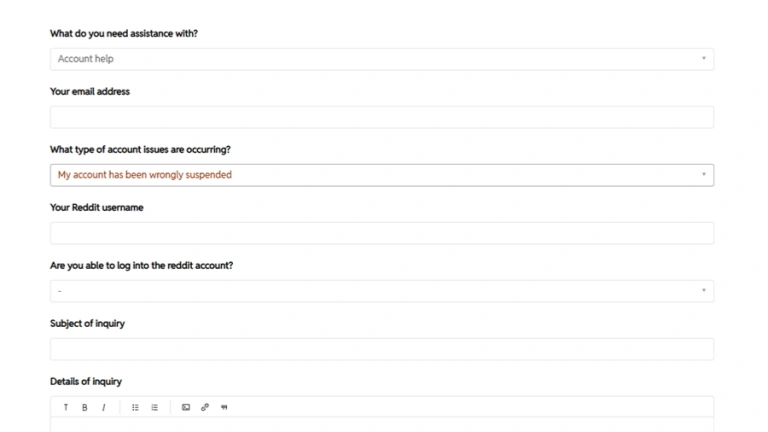Open the 'Account help' assistance dropdown

tap(381, 59)
